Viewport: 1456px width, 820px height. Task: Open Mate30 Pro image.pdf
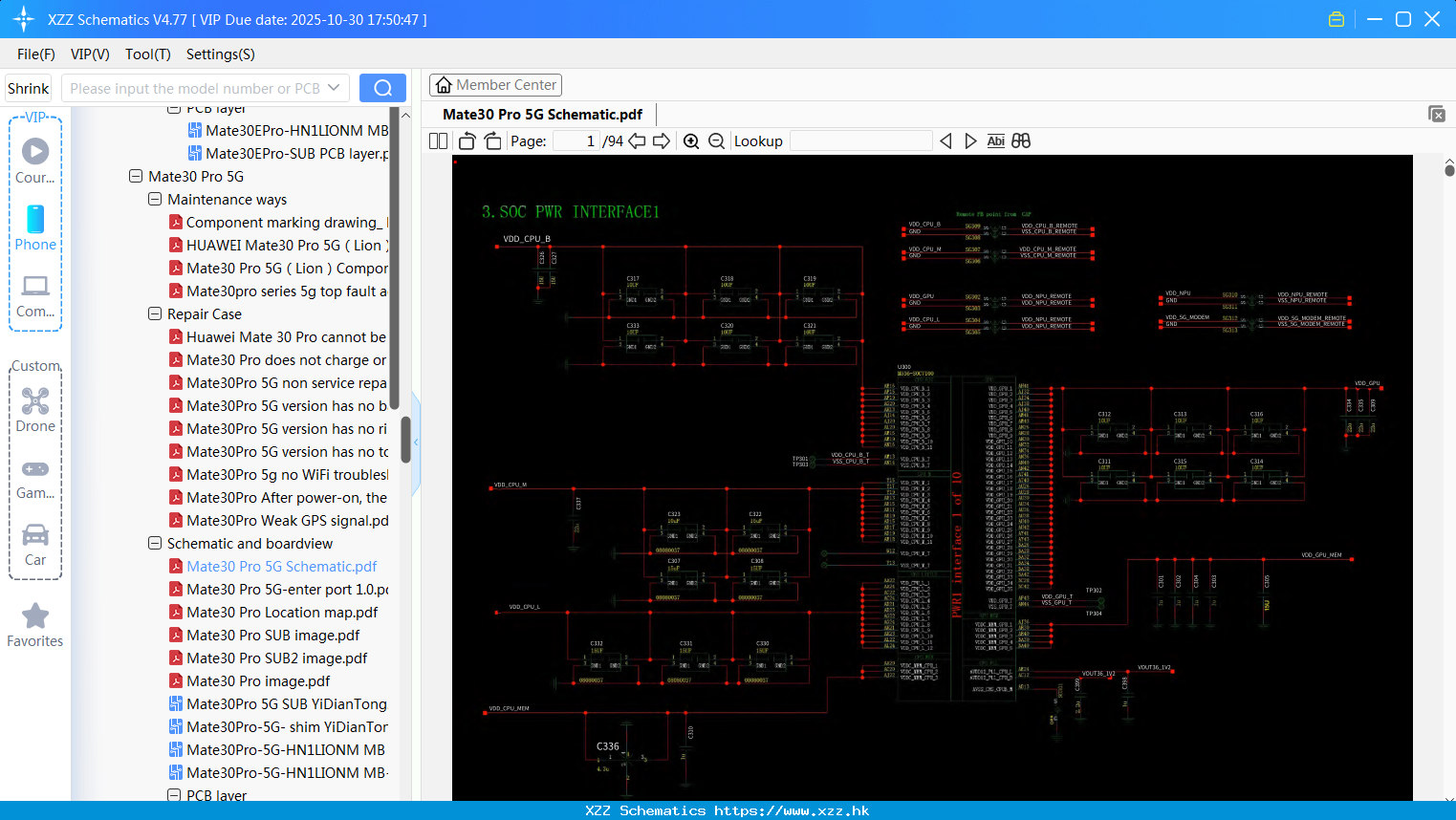[250, 680]
